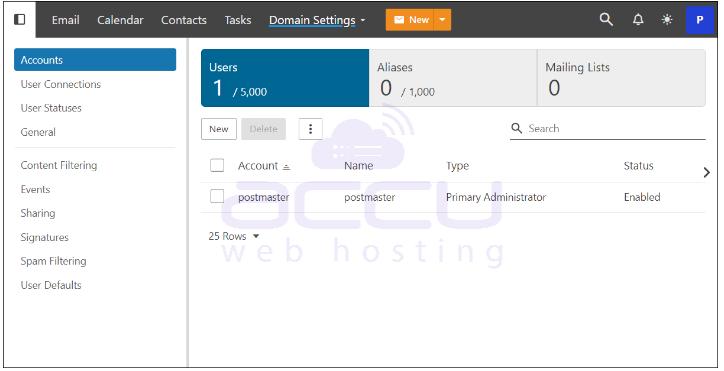Open Spam Filtering in the sidebar
Viewport: 724px width, 371px height.
53,261
